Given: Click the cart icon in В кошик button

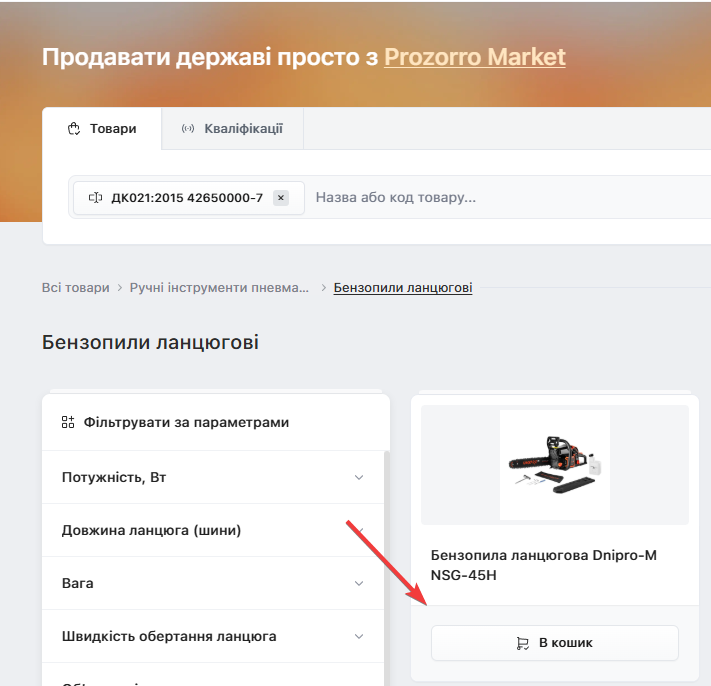Looking at the screenshot, I should [523, 643].
